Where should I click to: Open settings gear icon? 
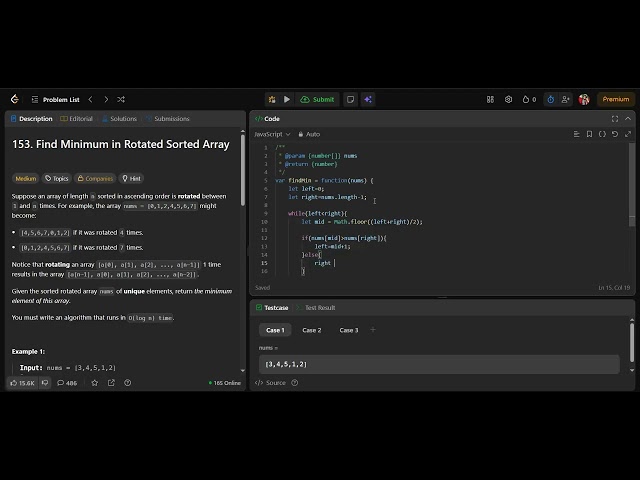coord(508,99)
